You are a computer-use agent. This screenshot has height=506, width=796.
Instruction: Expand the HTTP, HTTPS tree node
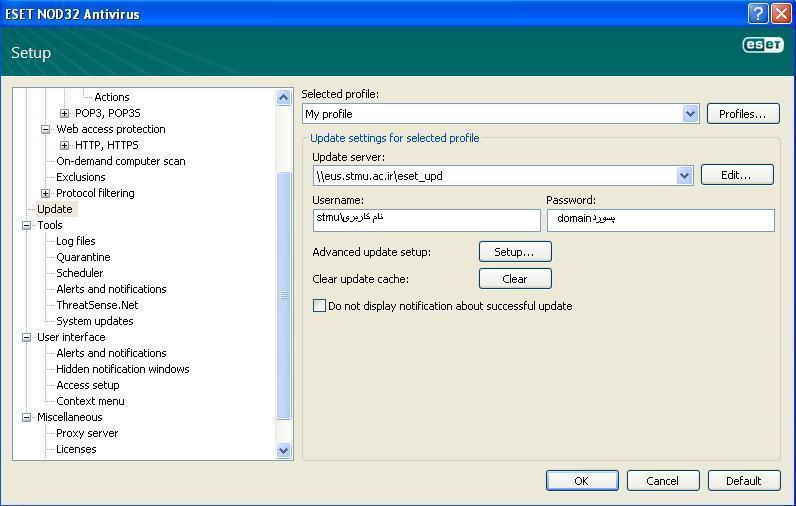(64, 145)
